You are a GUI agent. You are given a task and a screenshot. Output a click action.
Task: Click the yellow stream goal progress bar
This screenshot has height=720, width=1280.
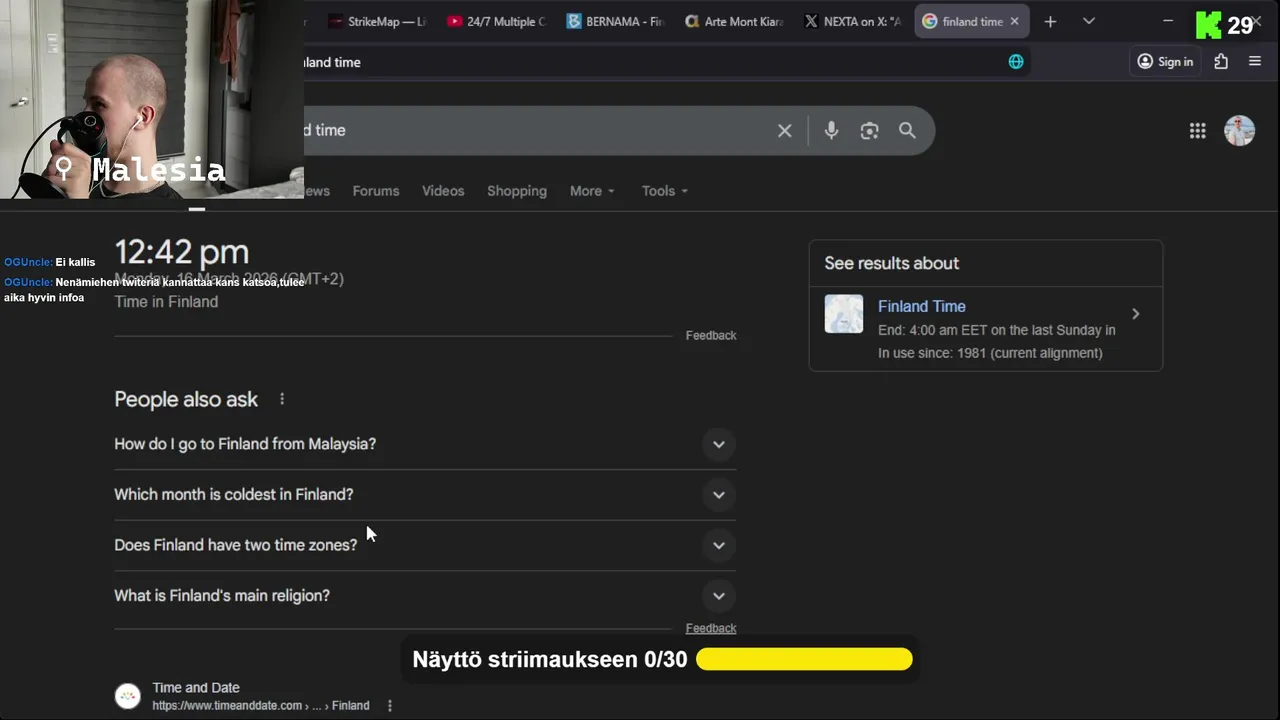[804, 659]
